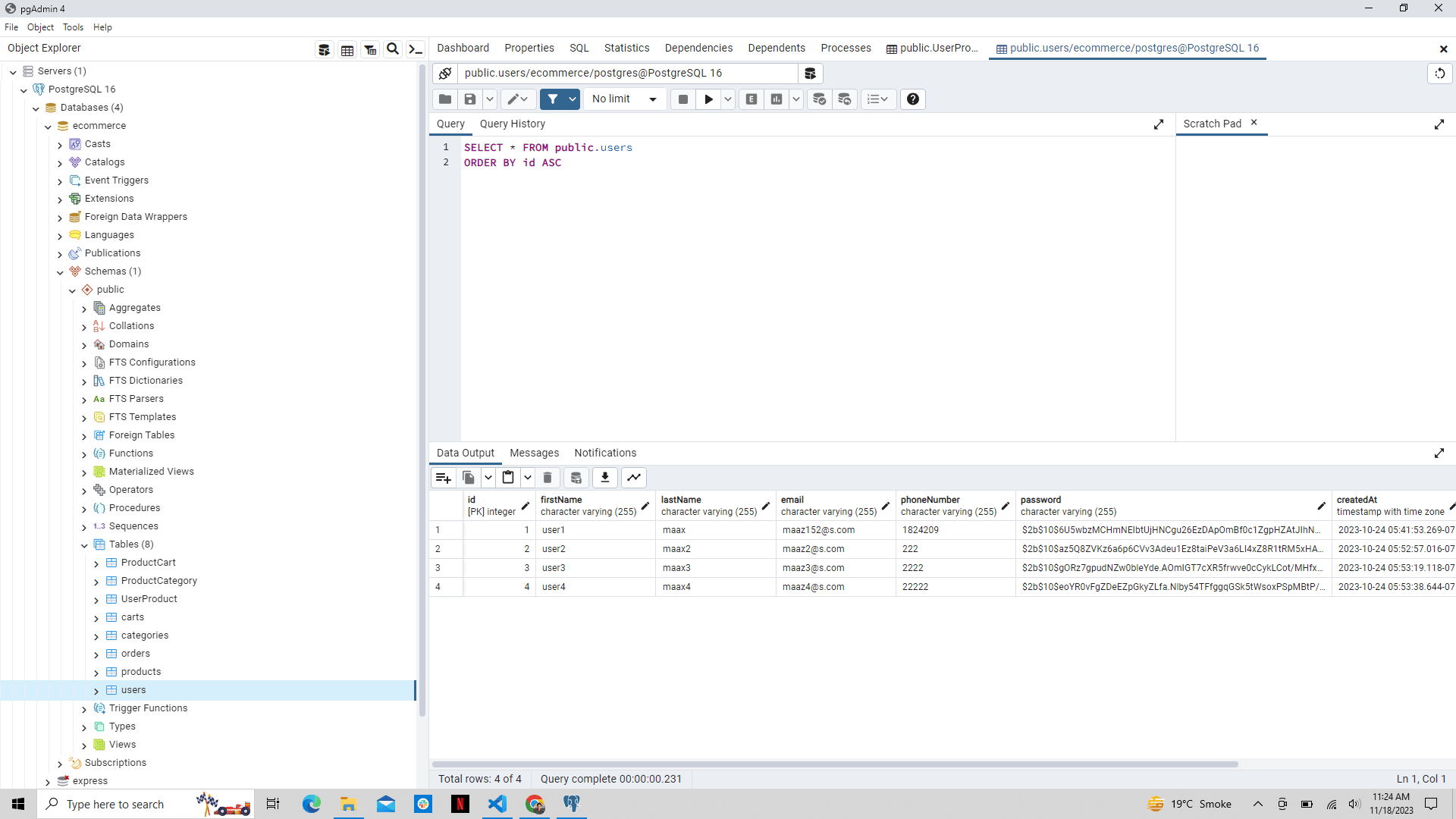Viewport: 1456px width, 819px height.
Task: Click the Open File folder icon
Action: pyautogui.click(x=445, y=99)
